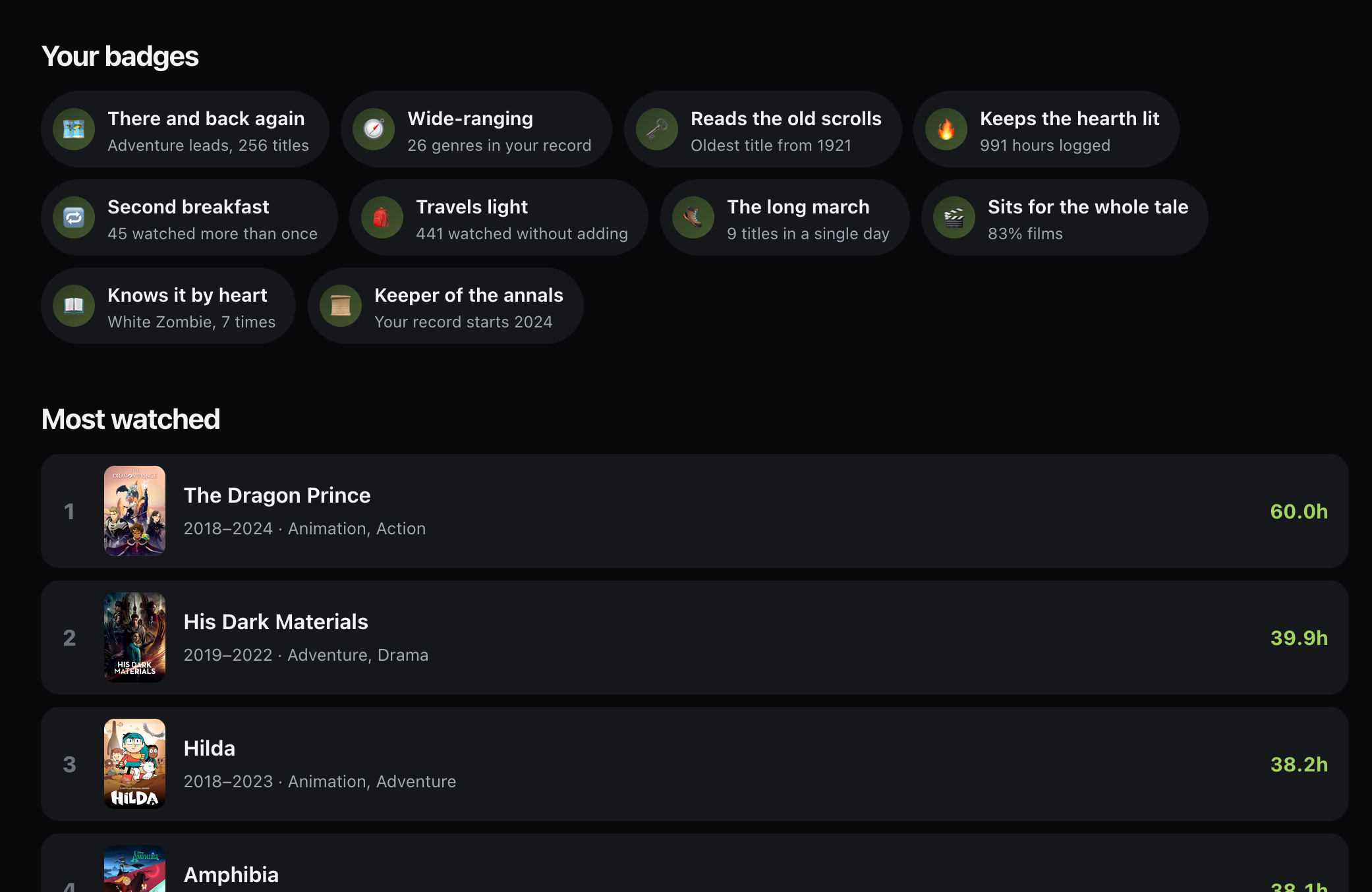Click the map icon on There and back again badge
The height and width of the screenshot is (892, 1372).
[x=74, y=129]
